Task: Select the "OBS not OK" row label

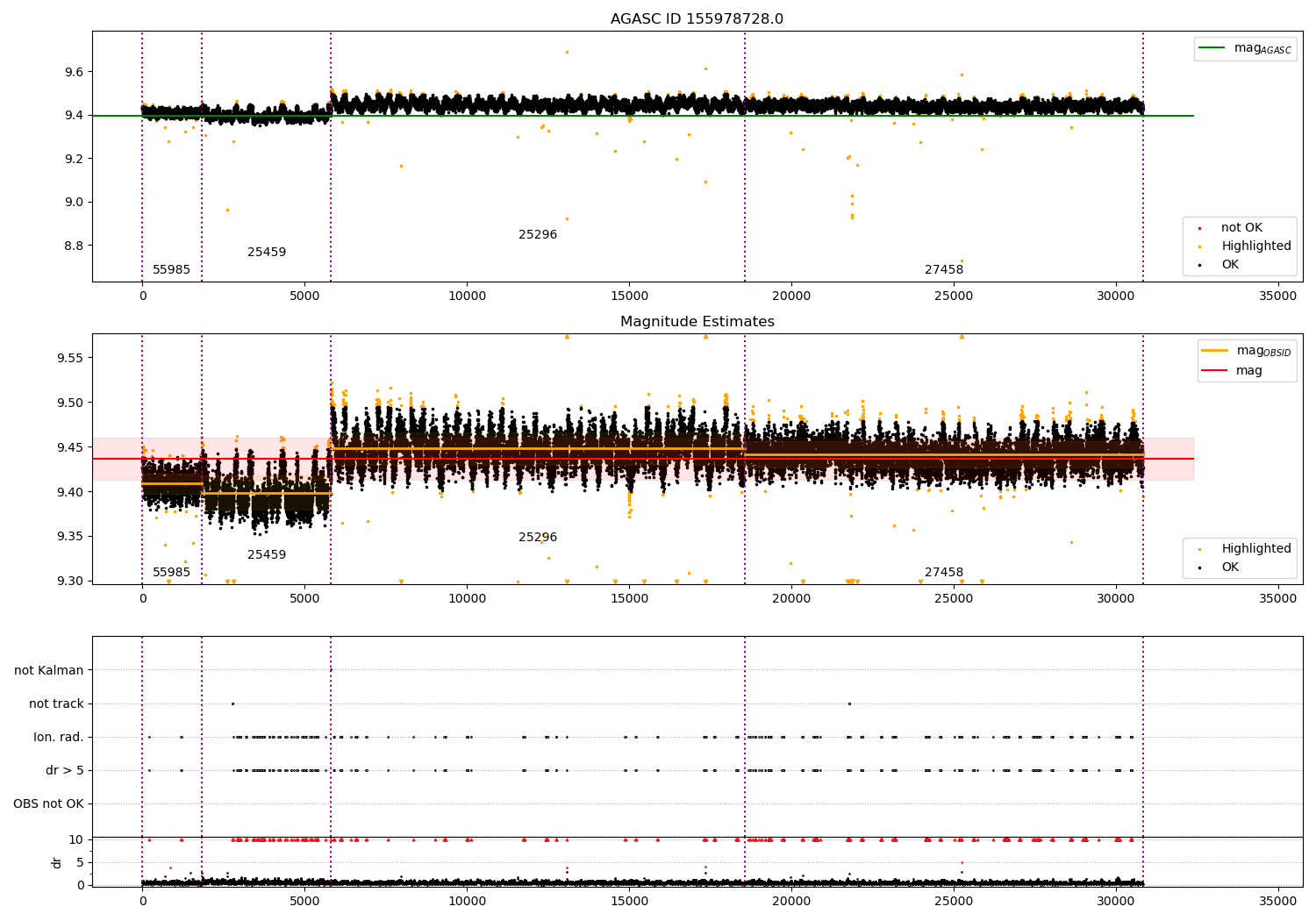Action: [x=49, y=803]
